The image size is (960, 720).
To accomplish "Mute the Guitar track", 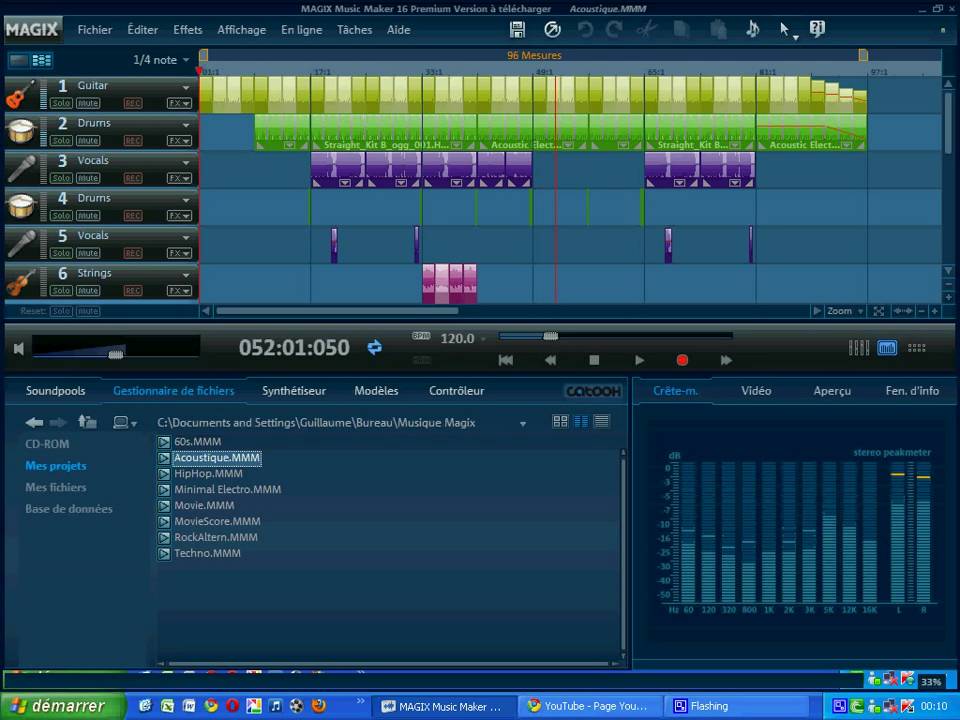I will [89, 103].
